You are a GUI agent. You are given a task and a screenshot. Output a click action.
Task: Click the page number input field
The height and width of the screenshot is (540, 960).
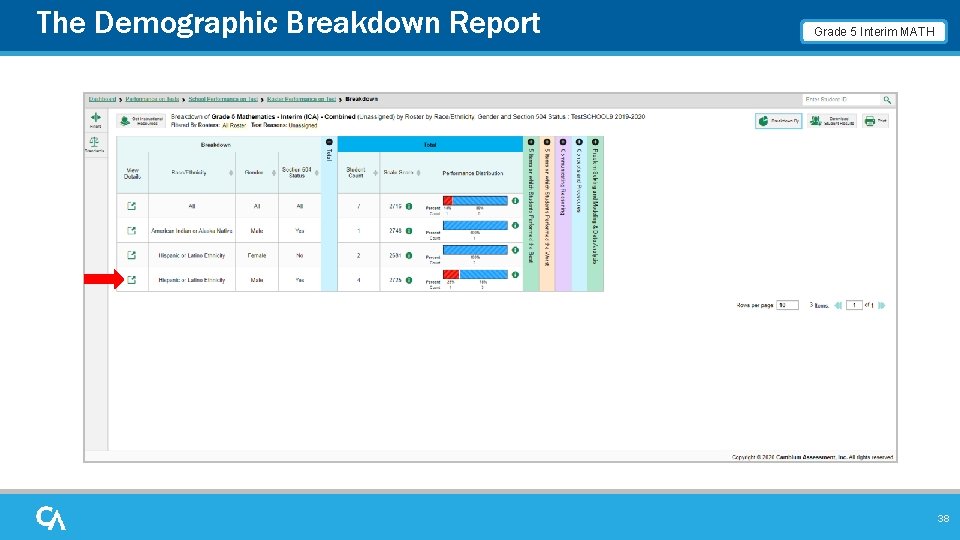[x=854, y=305]
